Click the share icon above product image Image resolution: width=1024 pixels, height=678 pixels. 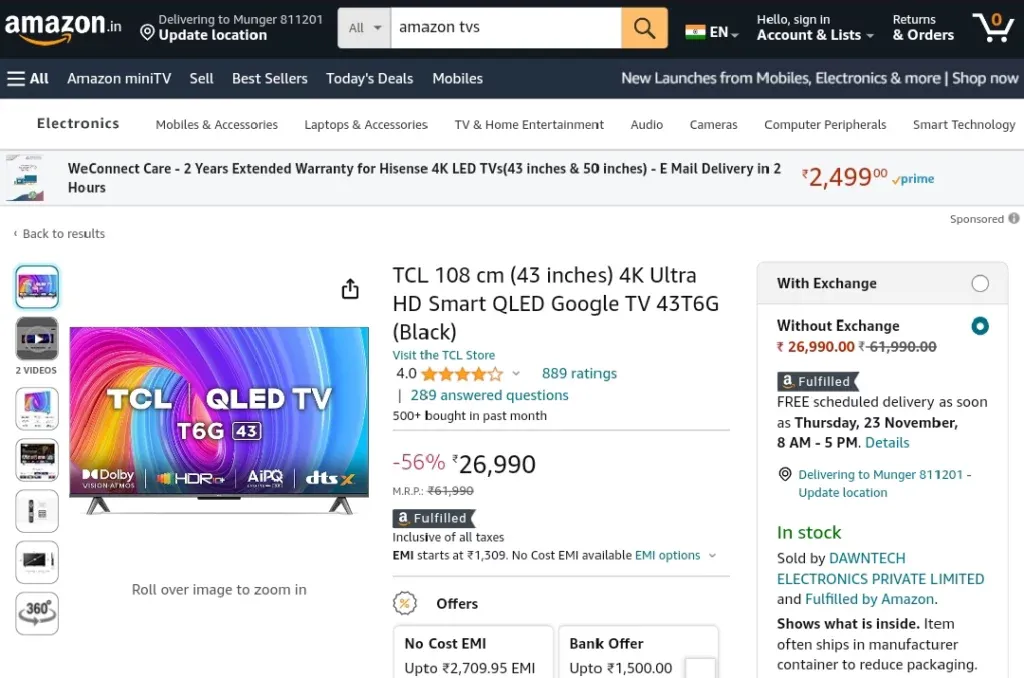[x=350, y=289]
